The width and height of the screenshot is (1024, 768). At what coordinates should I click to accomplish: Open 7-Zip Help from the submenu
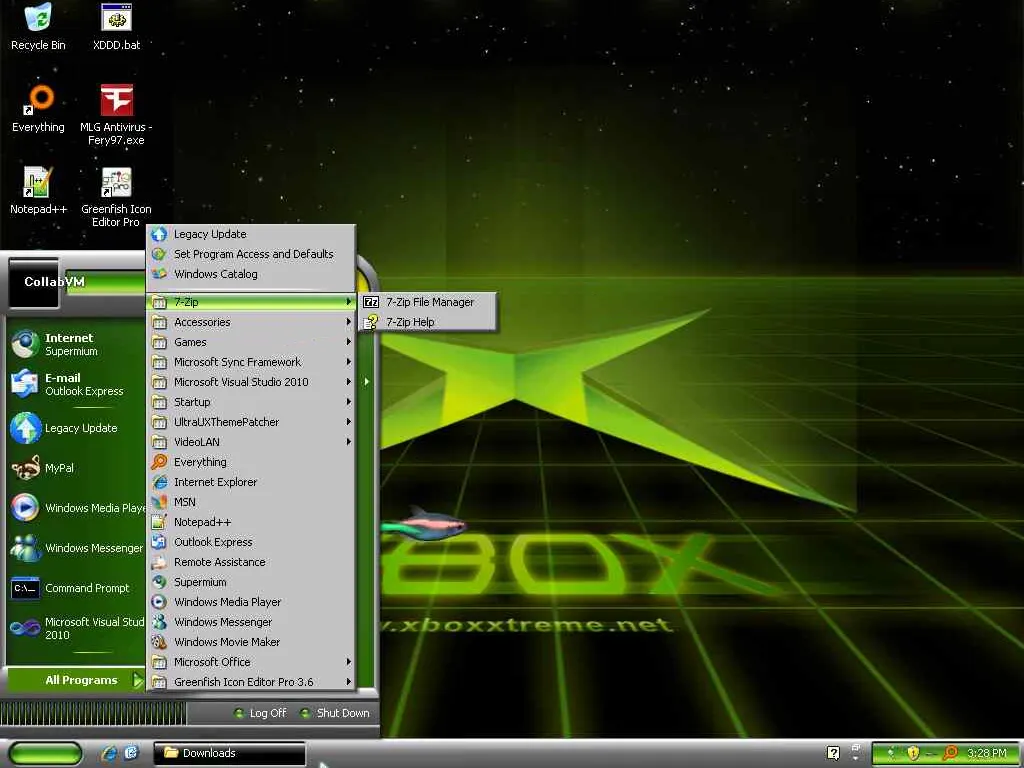(428, 322)
